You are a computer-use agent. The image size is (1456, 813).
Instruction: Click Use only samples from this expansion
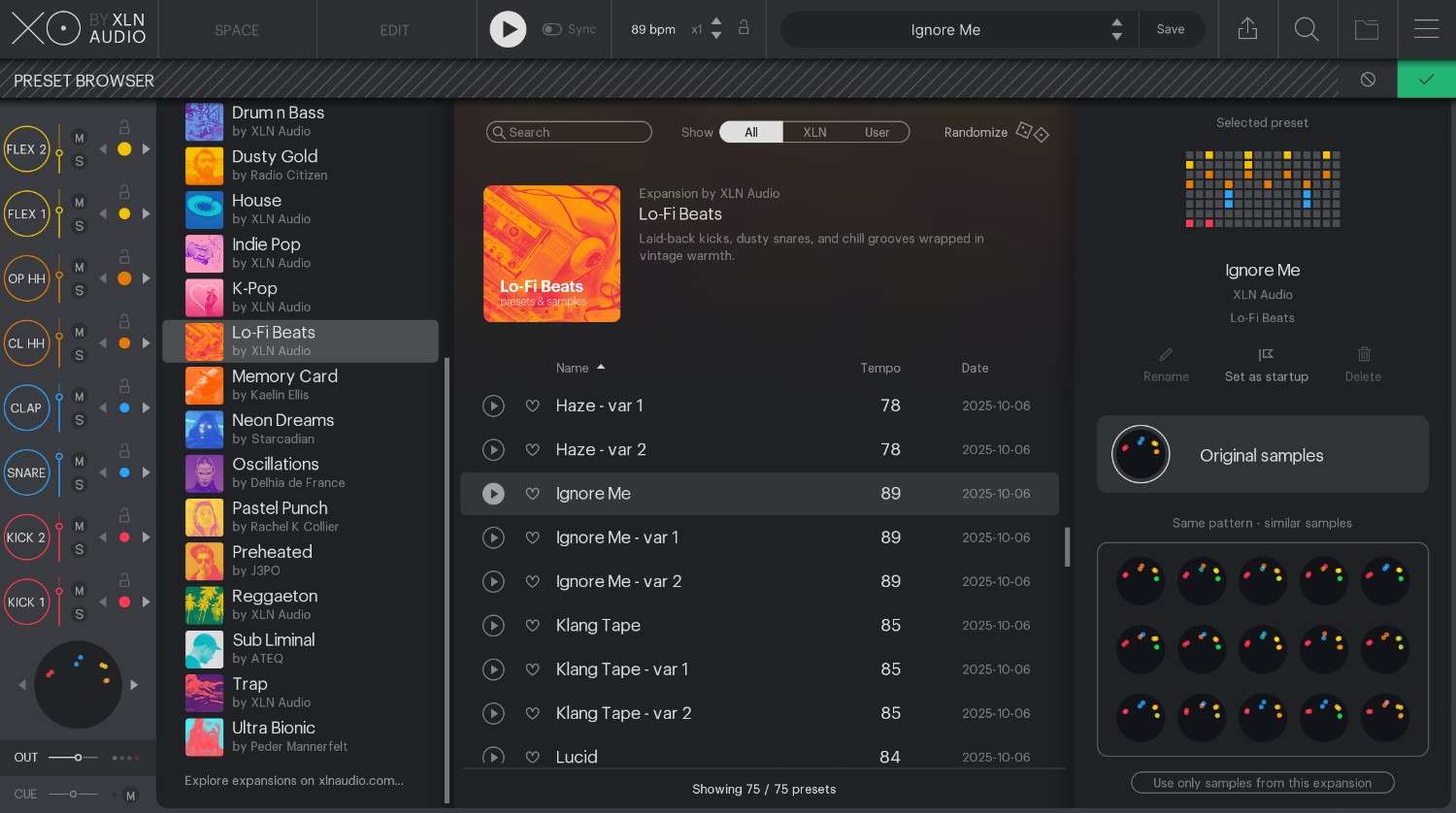[1262, 783]
